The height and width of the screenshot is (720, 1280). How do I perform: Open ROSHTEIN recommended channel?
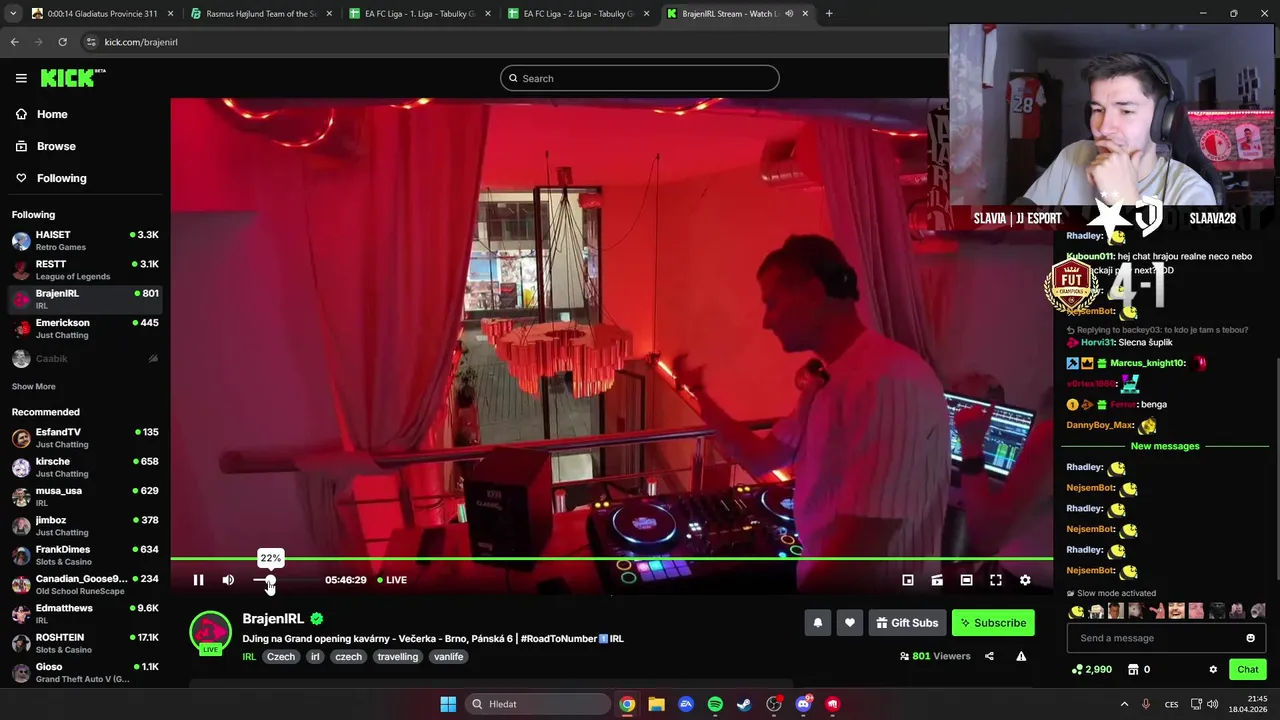85,643
